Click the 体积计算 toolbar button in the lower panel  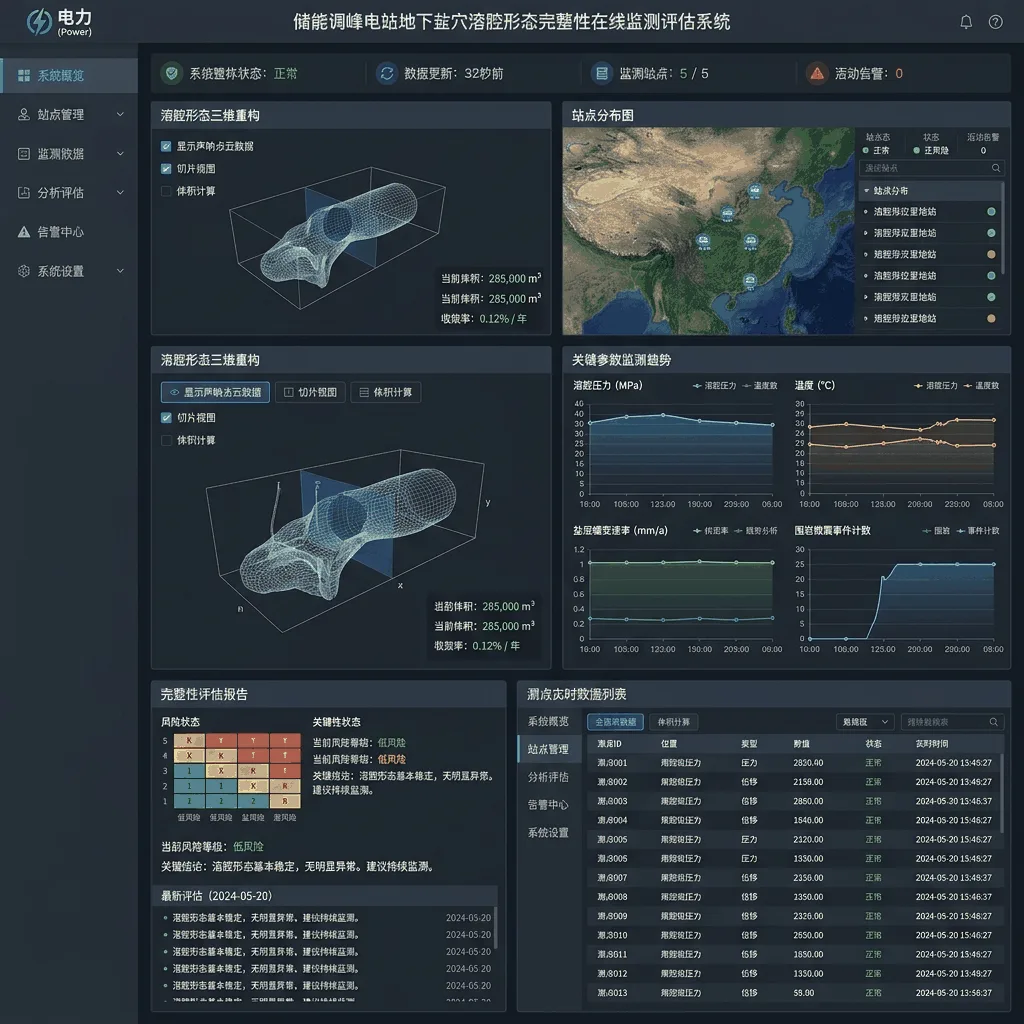click(x=386, y=392)
